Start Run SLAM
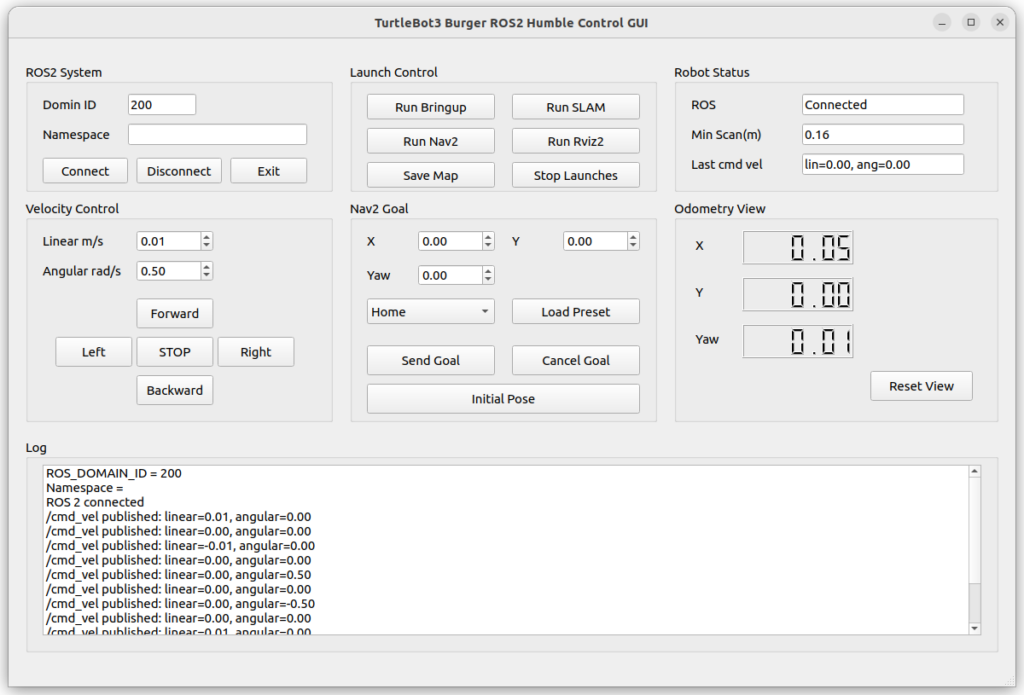 [575, 107]
